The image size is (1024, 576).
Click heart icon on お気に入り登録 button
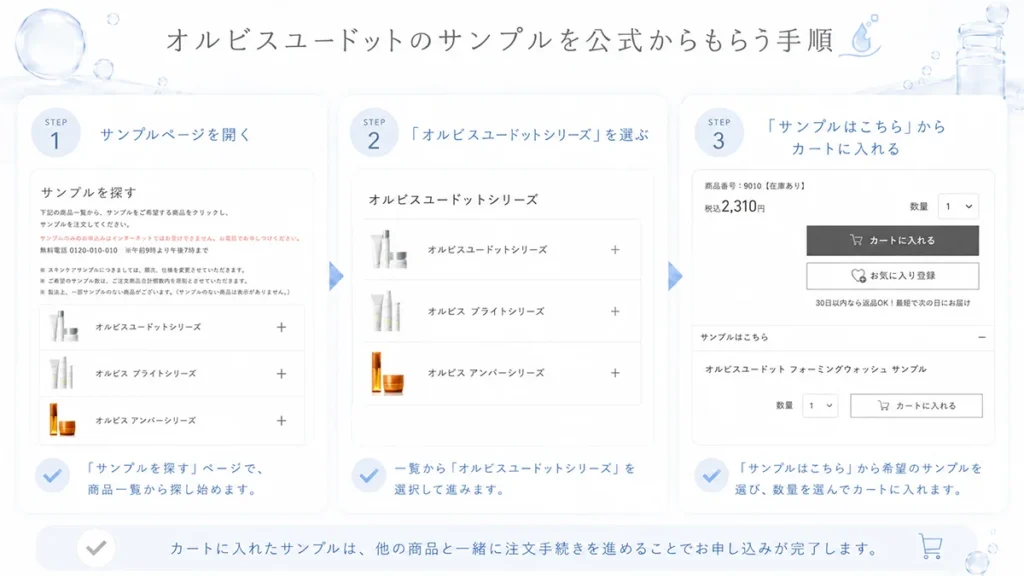(x=858, y=276)
